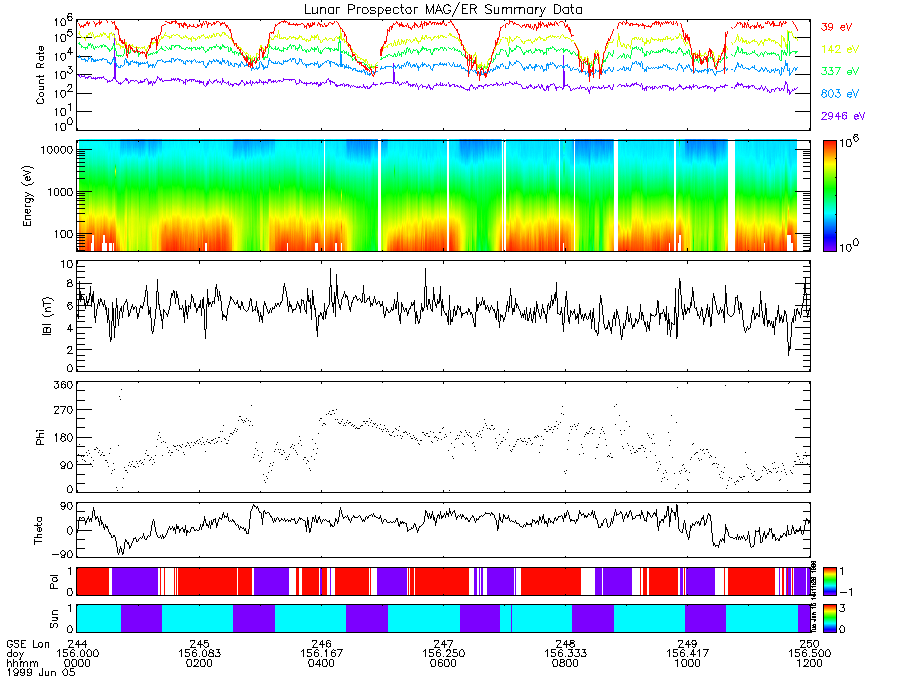
Task: Click the date '1999 Jun 05'
Action: click(41, 672)
